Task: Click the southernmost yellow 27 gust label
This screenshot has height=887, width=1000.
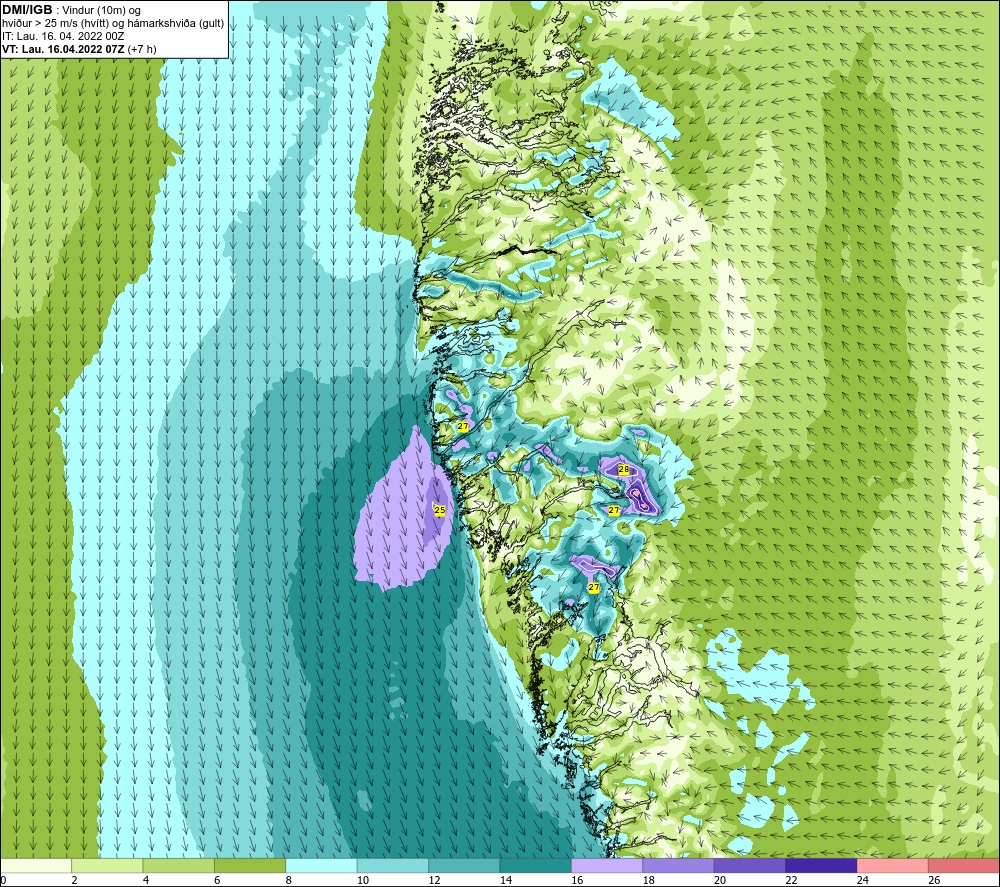Action: coord(594,587)
